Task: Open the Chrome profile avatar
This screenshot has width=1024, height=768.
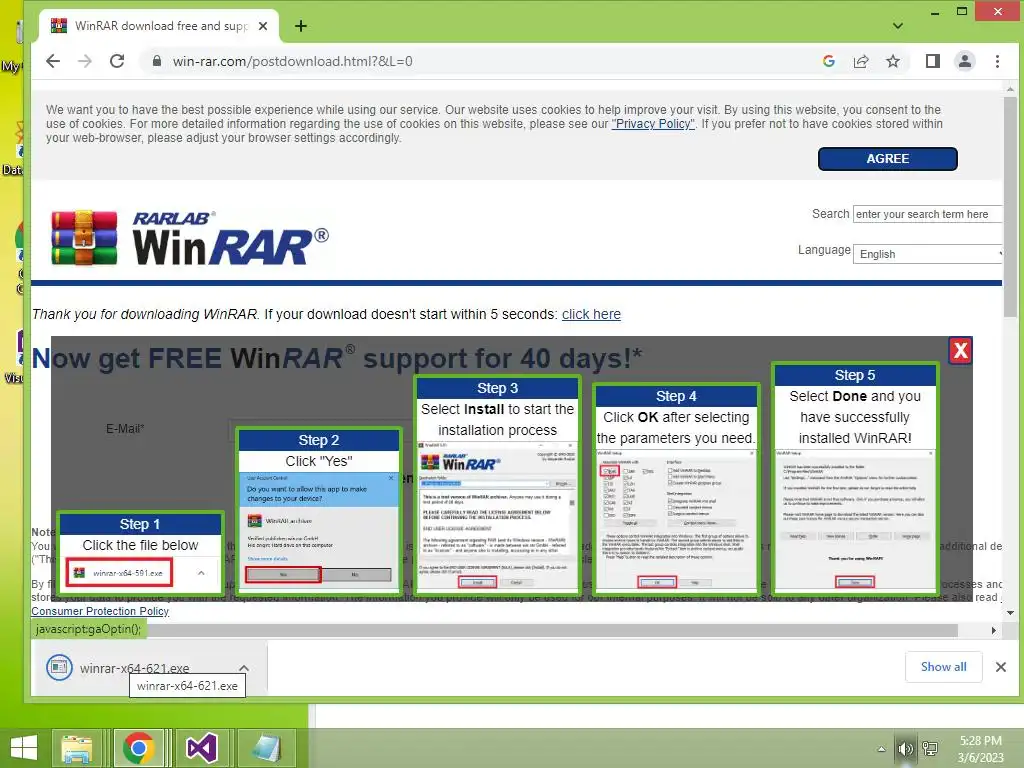Action: (x=965, y=61)
